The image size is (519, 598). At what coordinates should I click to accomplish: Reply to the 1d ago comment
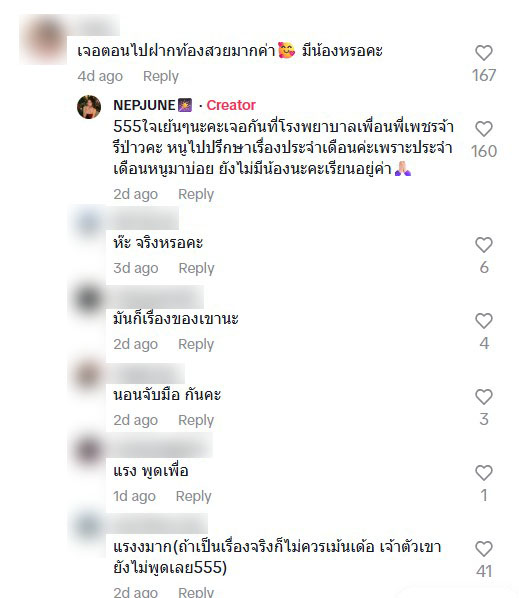pos(193,496)
